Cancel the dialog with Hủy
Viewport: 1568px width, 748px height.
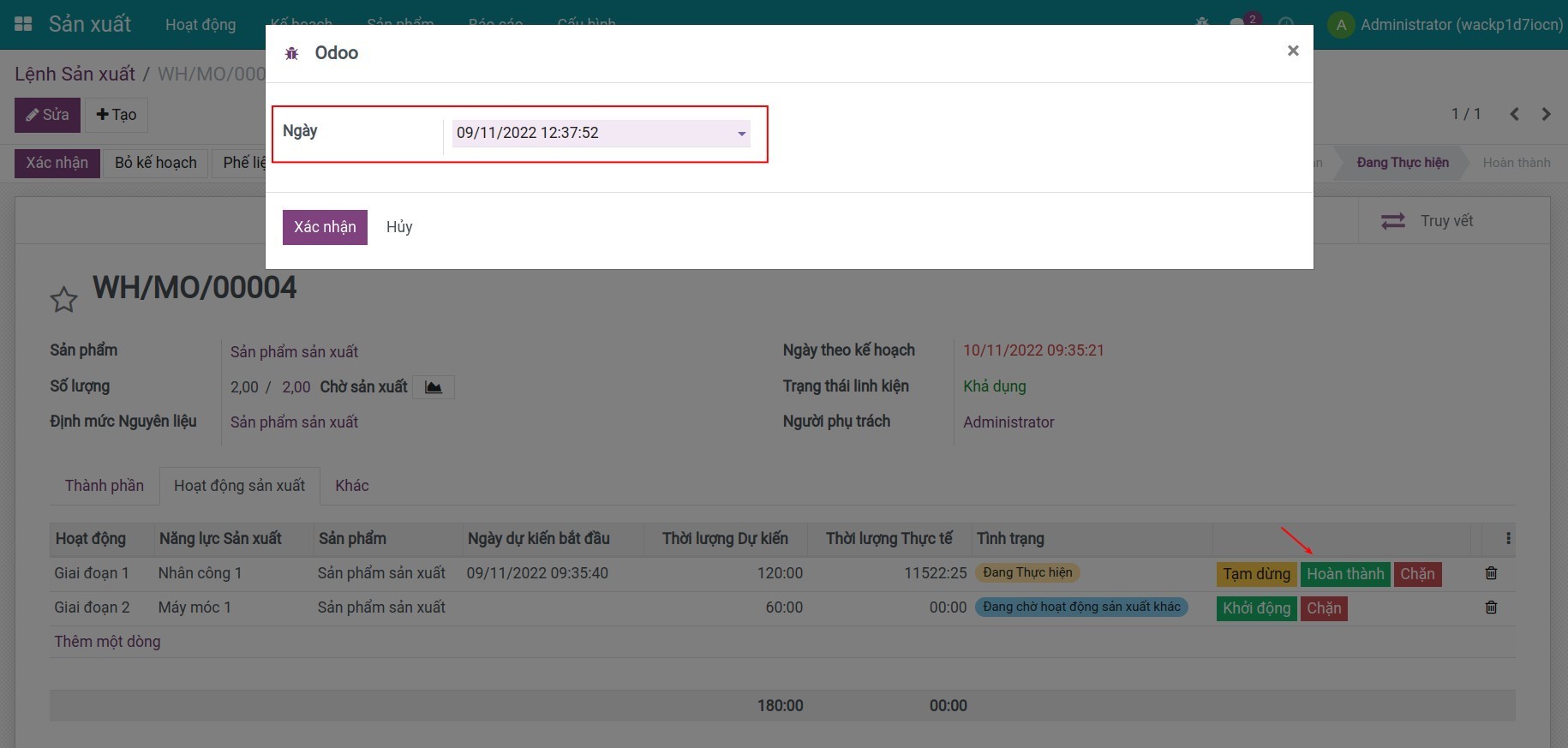point(399,227)
